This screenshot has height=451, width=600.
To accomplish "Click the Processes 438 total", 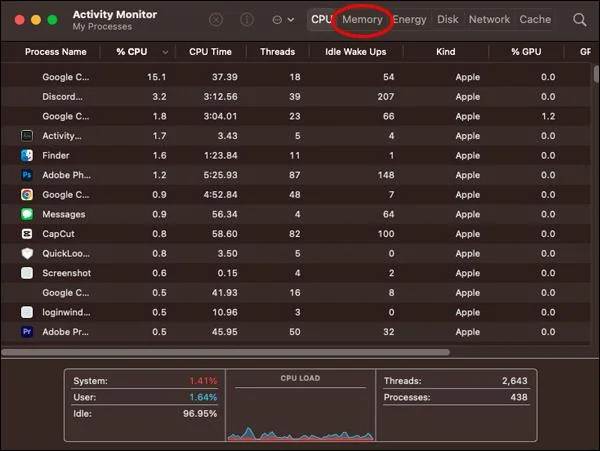I will tap(519, 397).
